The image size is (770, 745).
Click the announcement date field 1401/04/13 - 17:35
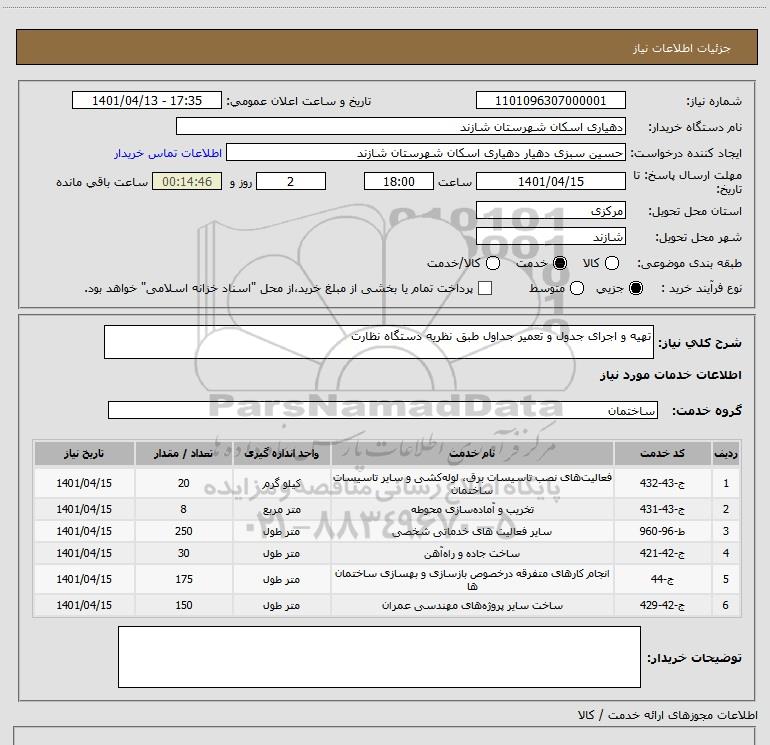click(147, 100)
